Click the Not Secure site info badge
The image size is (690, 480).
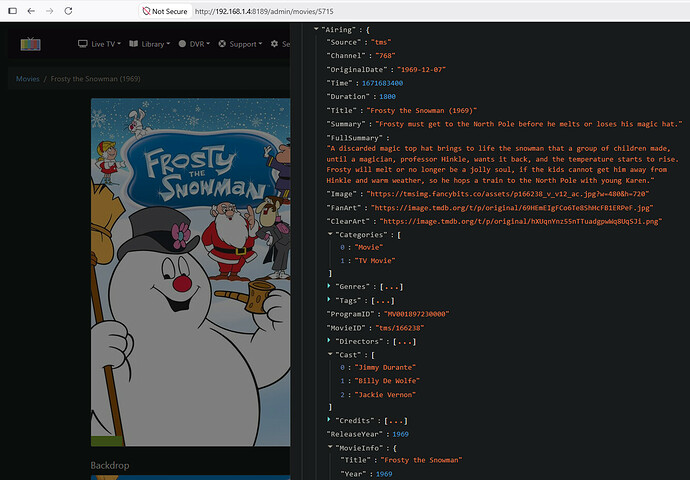point(165,11)
